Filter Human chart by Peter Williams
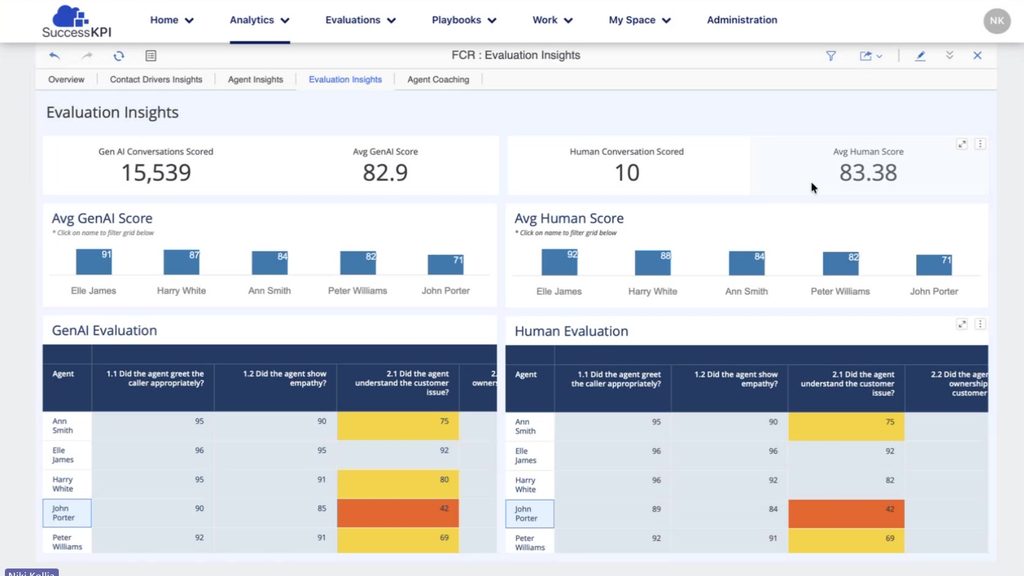 point(840,291)
